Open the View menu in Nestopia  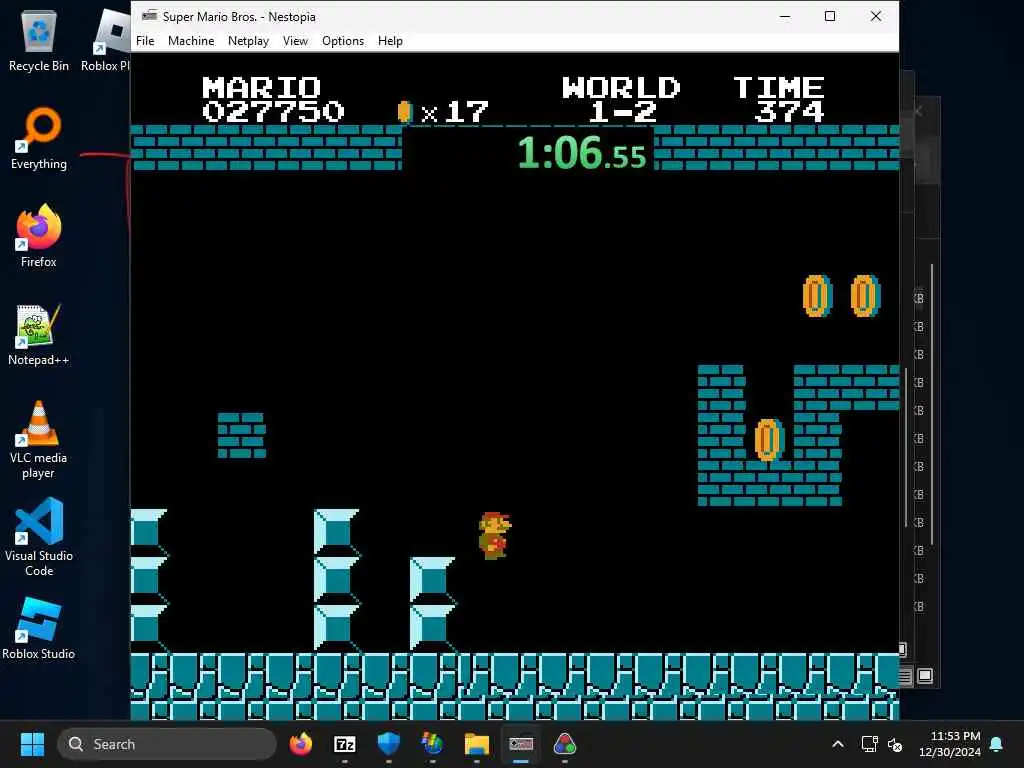(295, 40)
